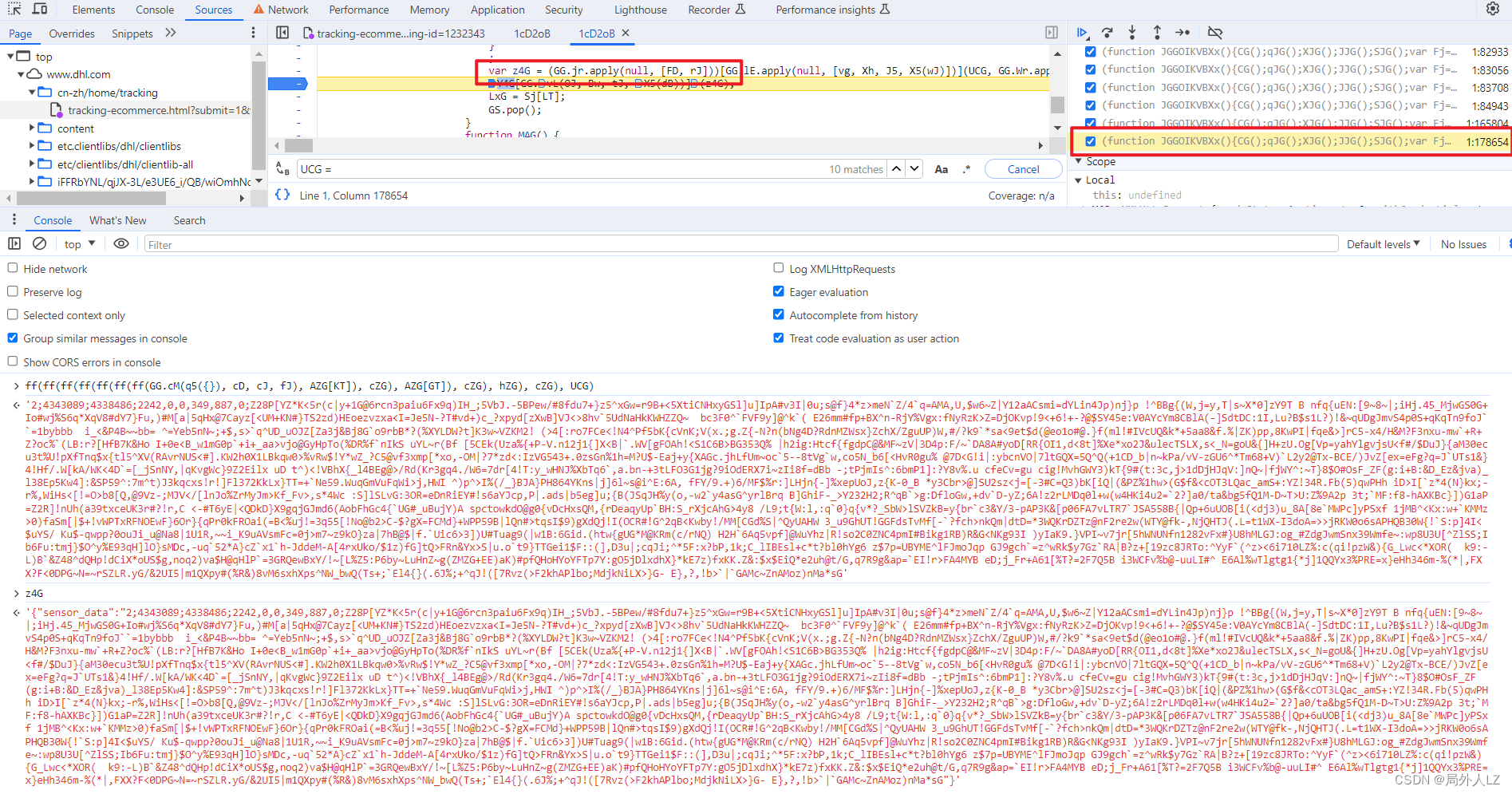This screenshot has height=794, width=1512.
Task: Open the Performance tab
Action: click(x=359, y=10)
